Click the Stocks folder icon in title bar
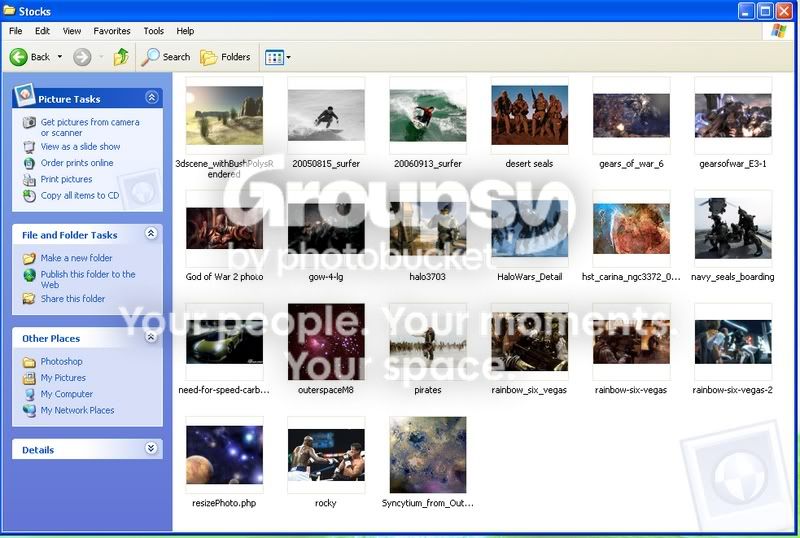 (x=9, y=10)
